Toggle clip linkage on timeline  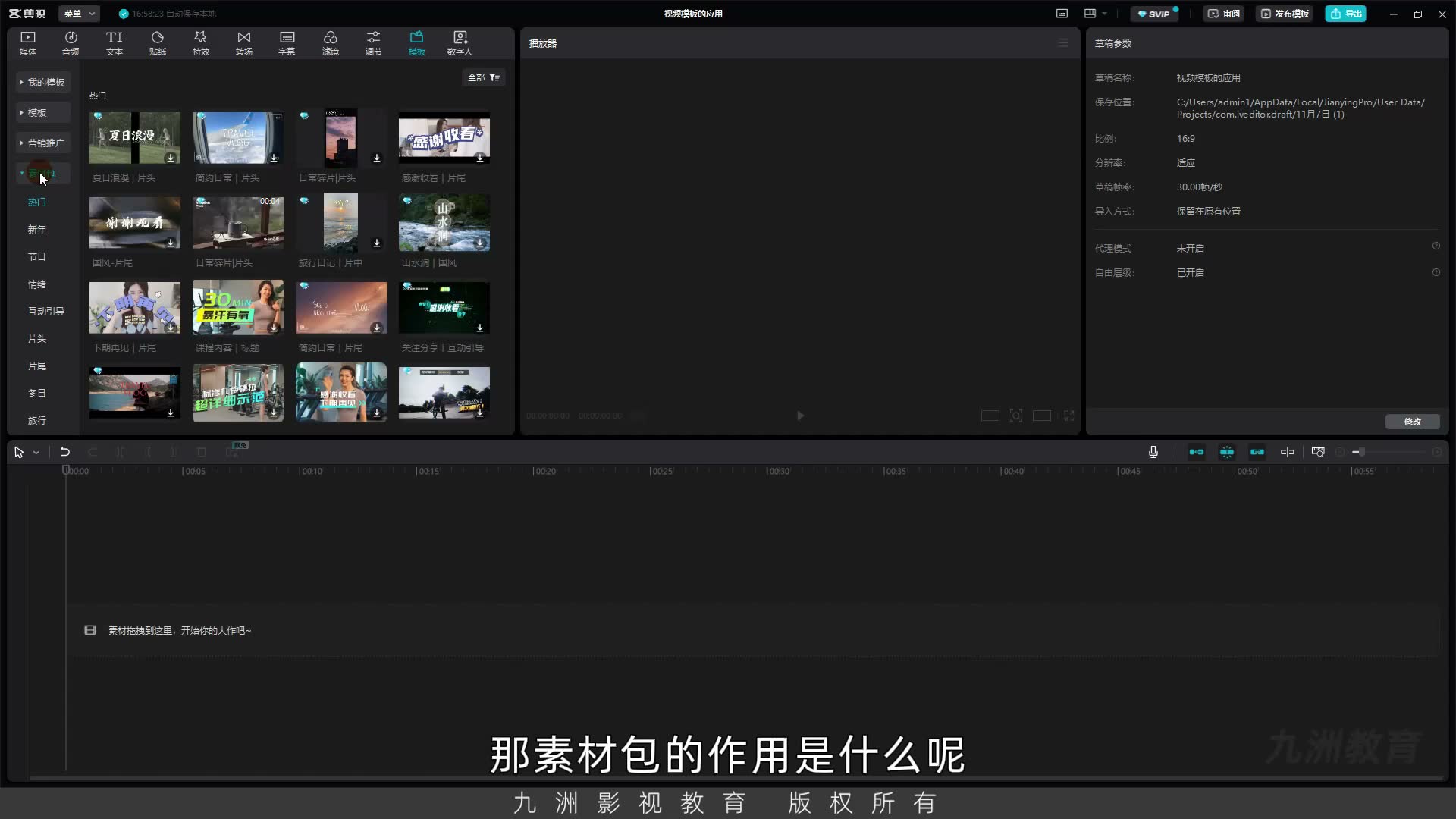tap(1257, 452)
